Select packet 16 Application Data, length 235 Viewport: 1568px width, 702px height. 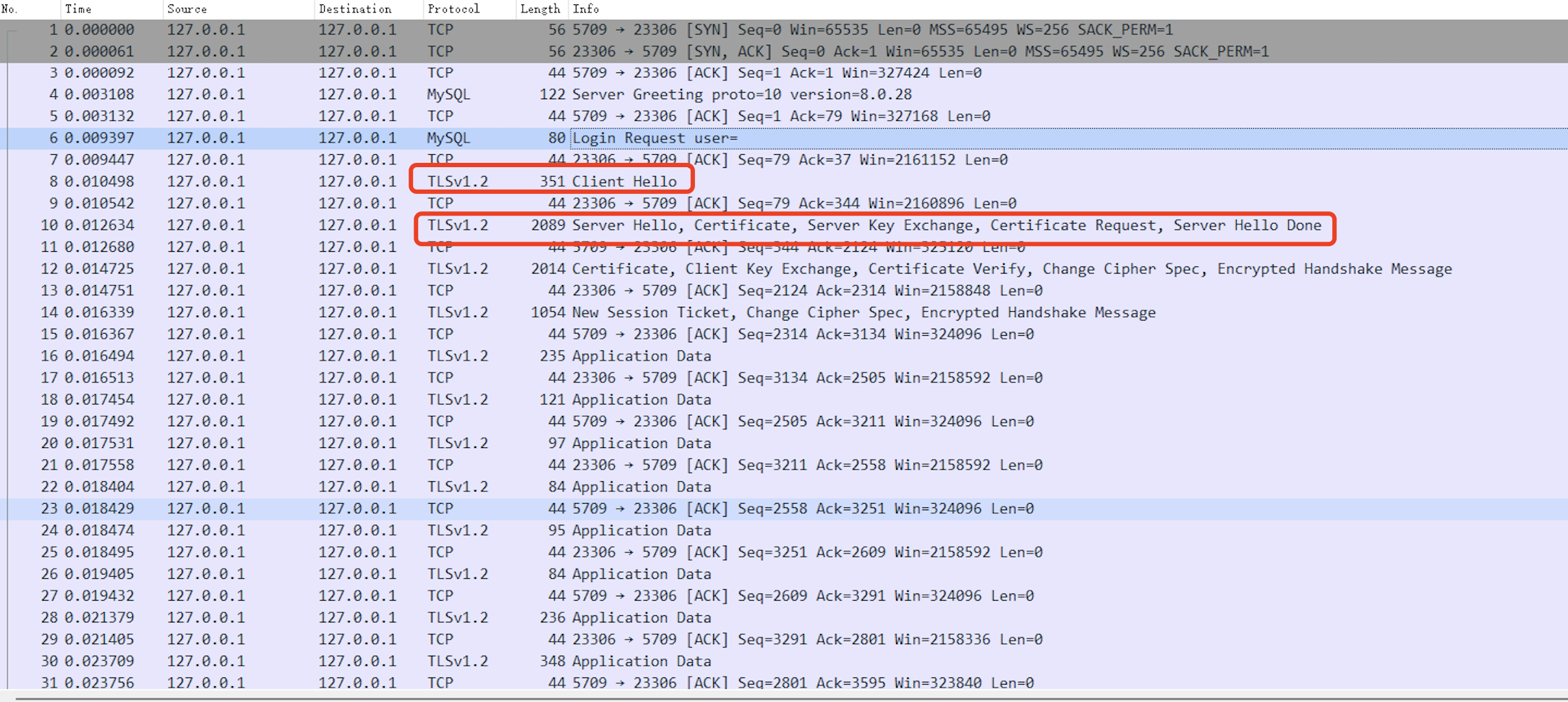641,355
